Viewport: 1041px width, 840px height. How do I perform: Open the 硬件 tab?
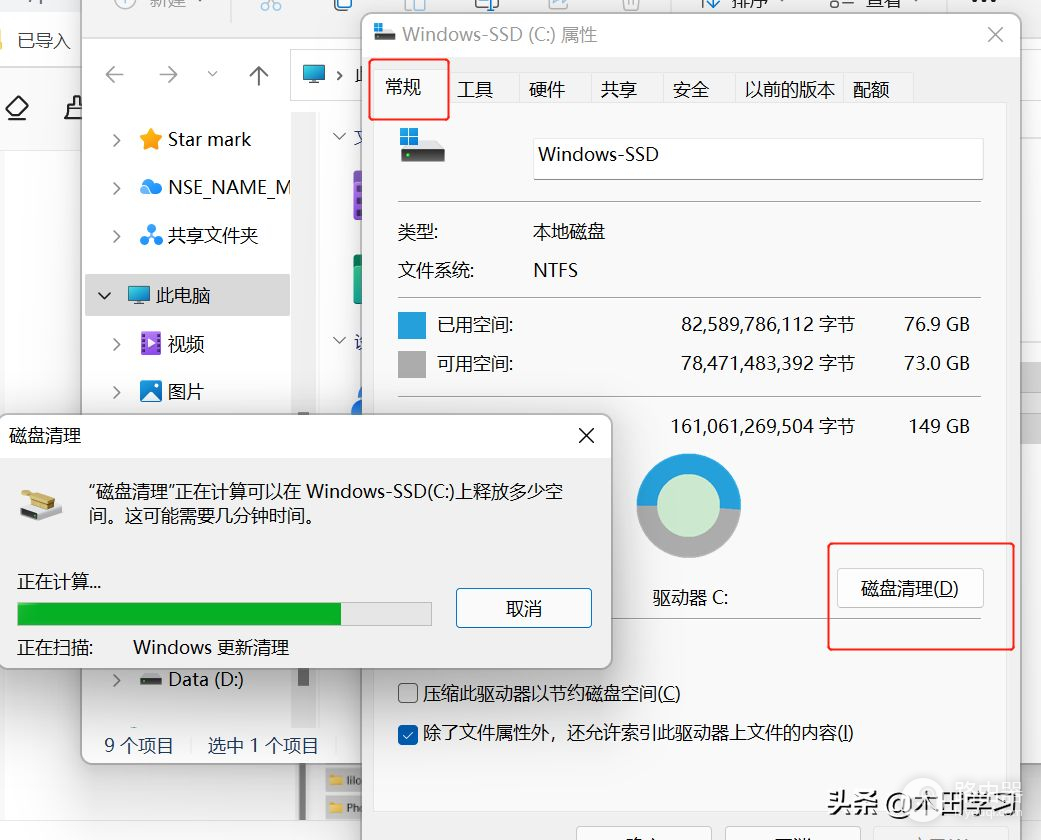tap(547, 89)
